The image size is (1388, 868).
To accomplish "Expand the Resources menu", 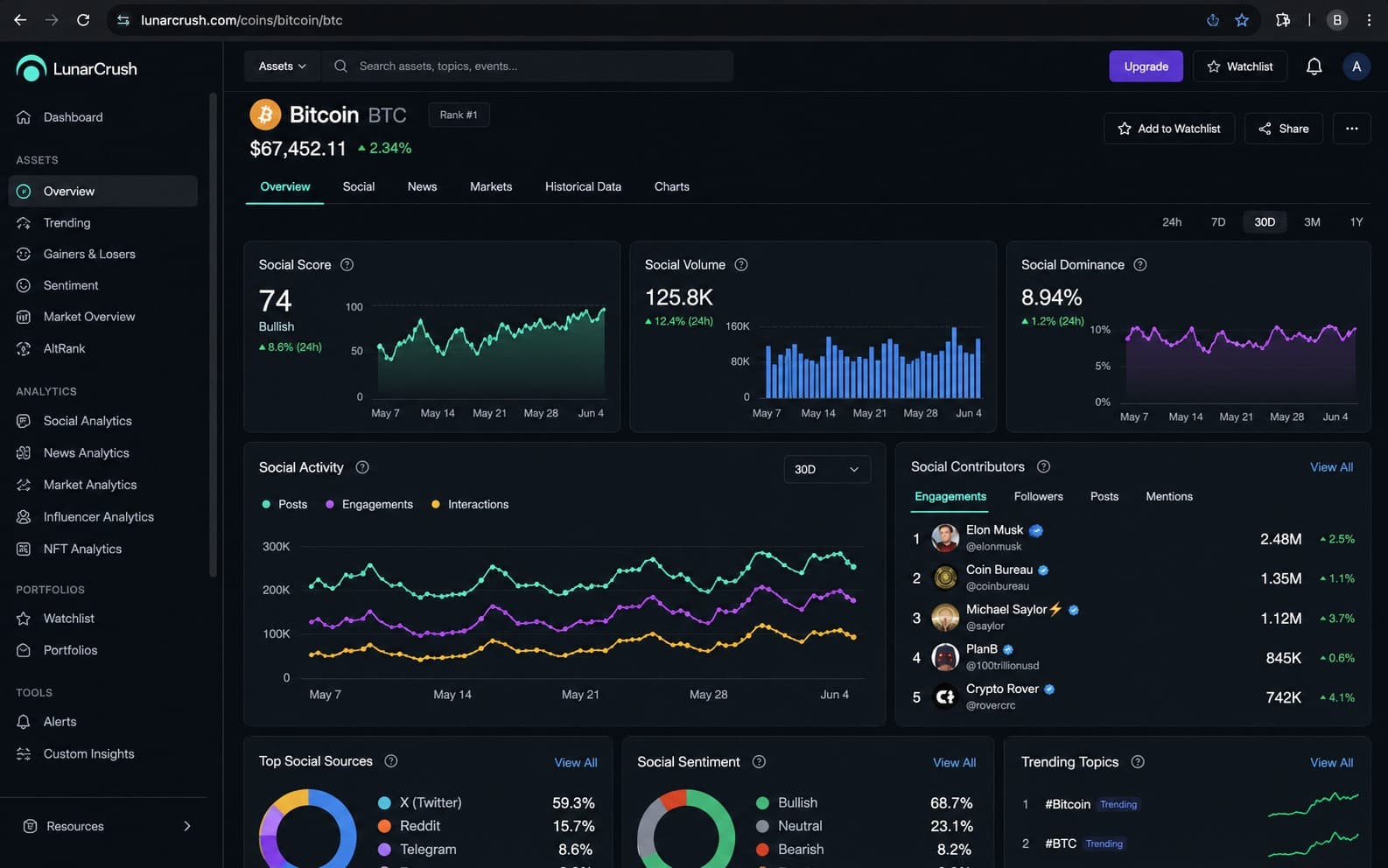I will coord(107,826).
